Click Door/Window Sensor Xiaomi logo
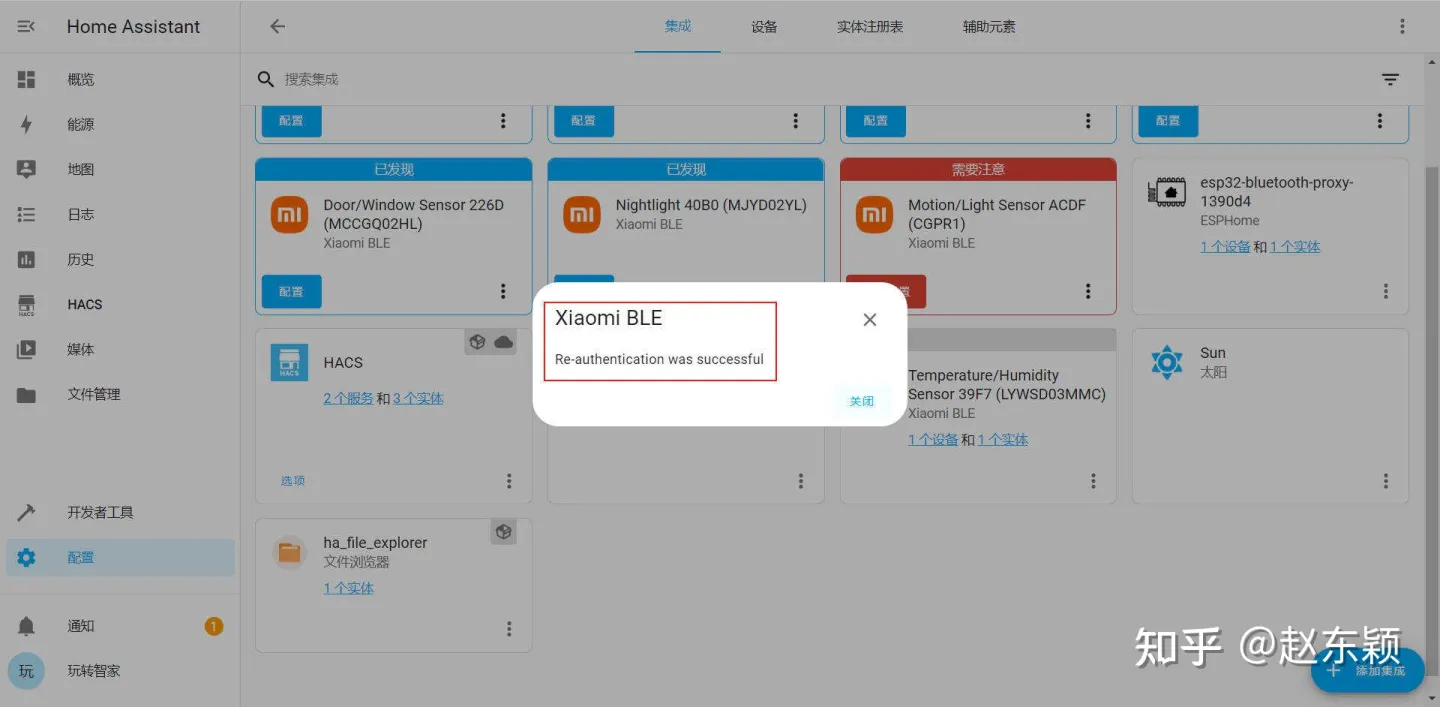This screenshot has height=707, width=1440. click(x=290, y=214)
